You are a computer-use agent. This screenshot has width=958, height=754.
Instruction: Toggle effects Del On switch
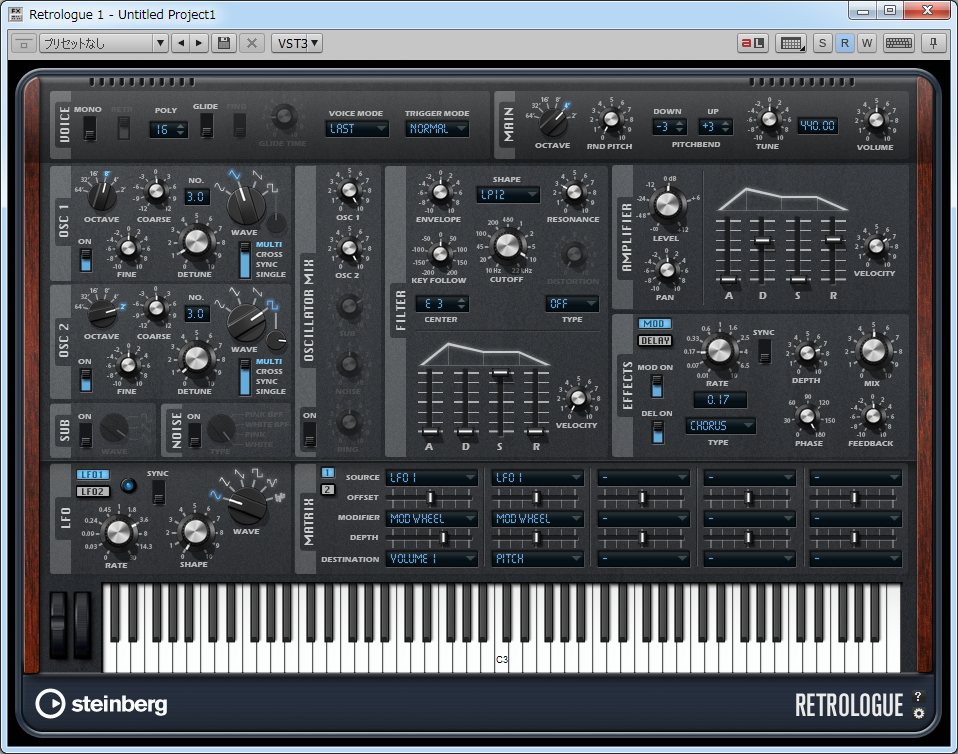657,432
